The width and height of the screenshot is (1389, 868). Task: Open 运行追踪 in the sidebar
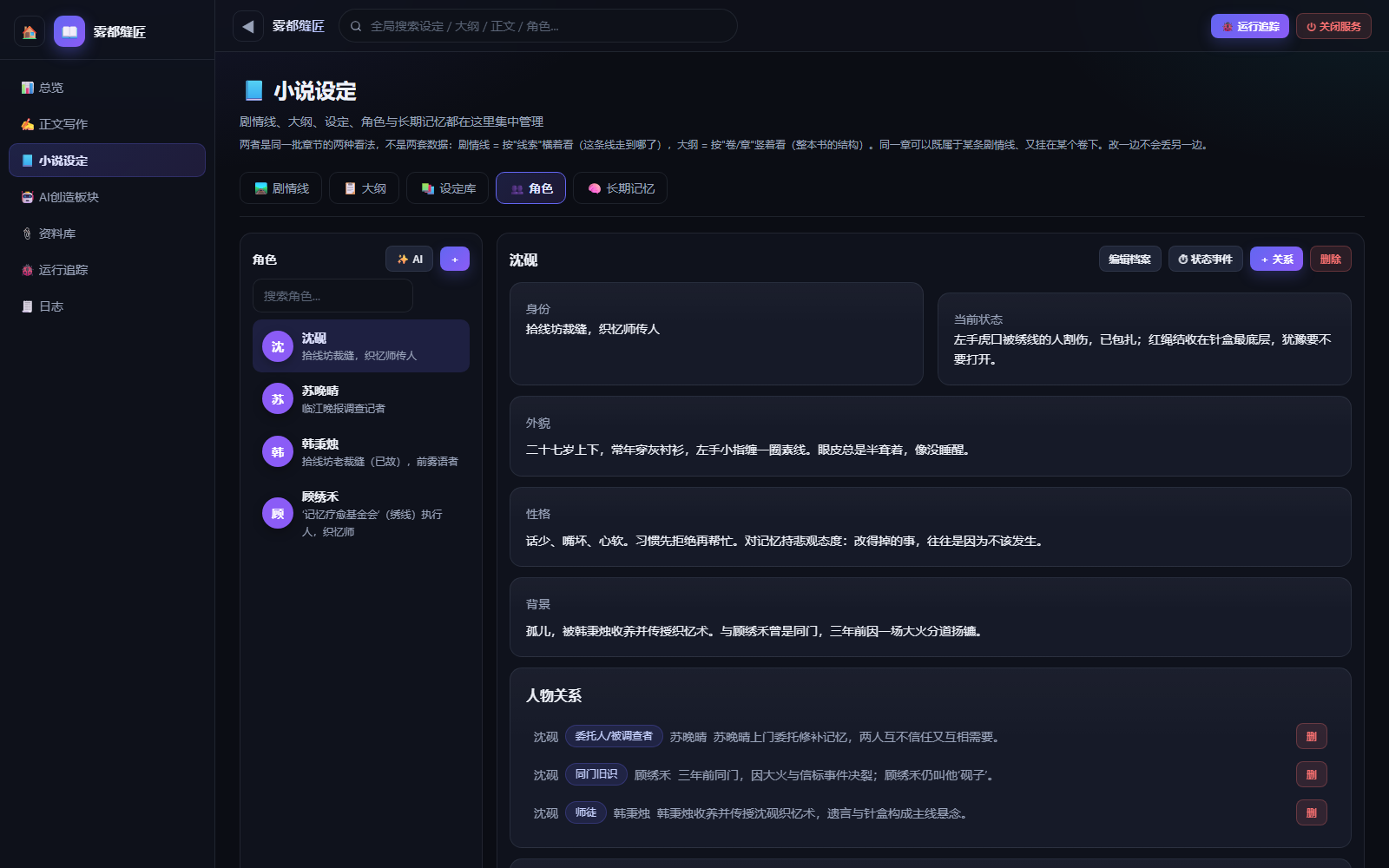click(x=107, y=270)
